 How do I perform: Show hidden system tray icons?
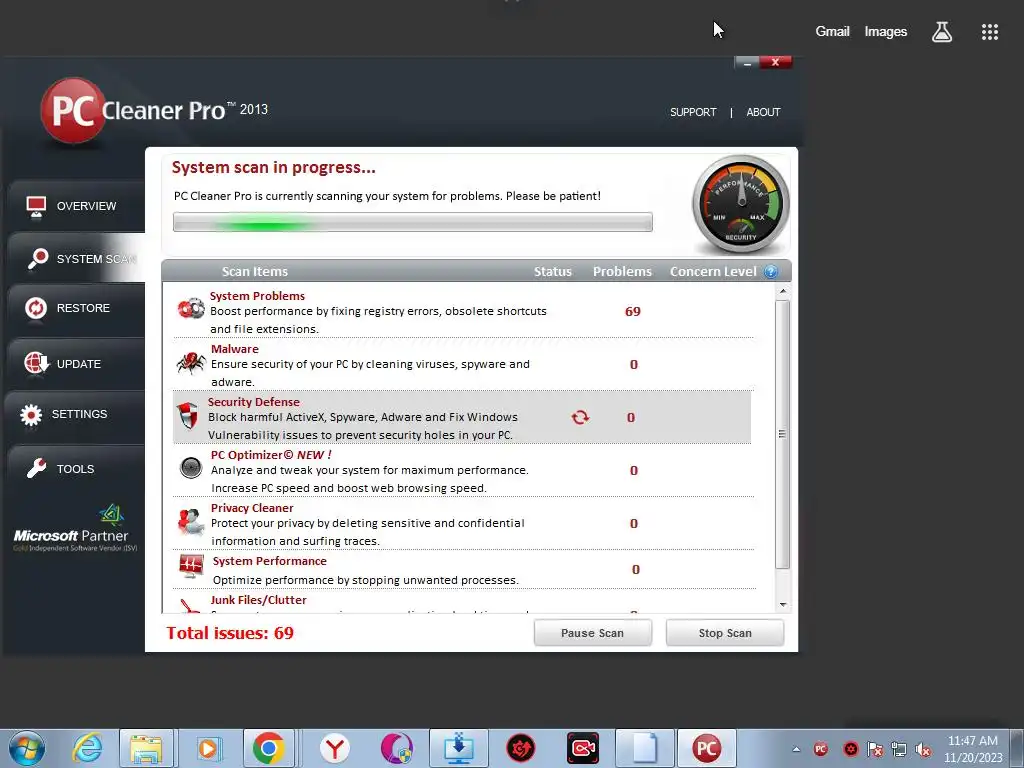796,750
